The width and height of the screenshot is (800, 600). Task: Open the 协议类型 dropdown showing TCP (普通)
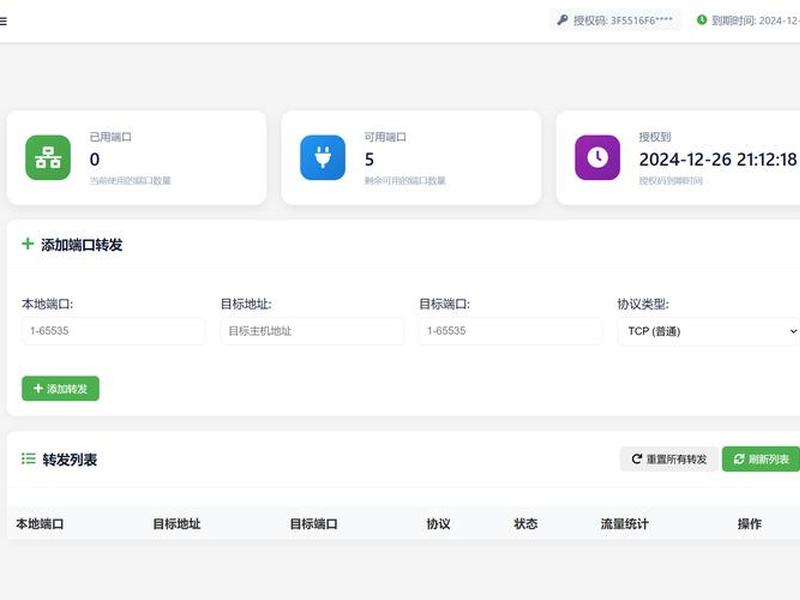(709, 331)
